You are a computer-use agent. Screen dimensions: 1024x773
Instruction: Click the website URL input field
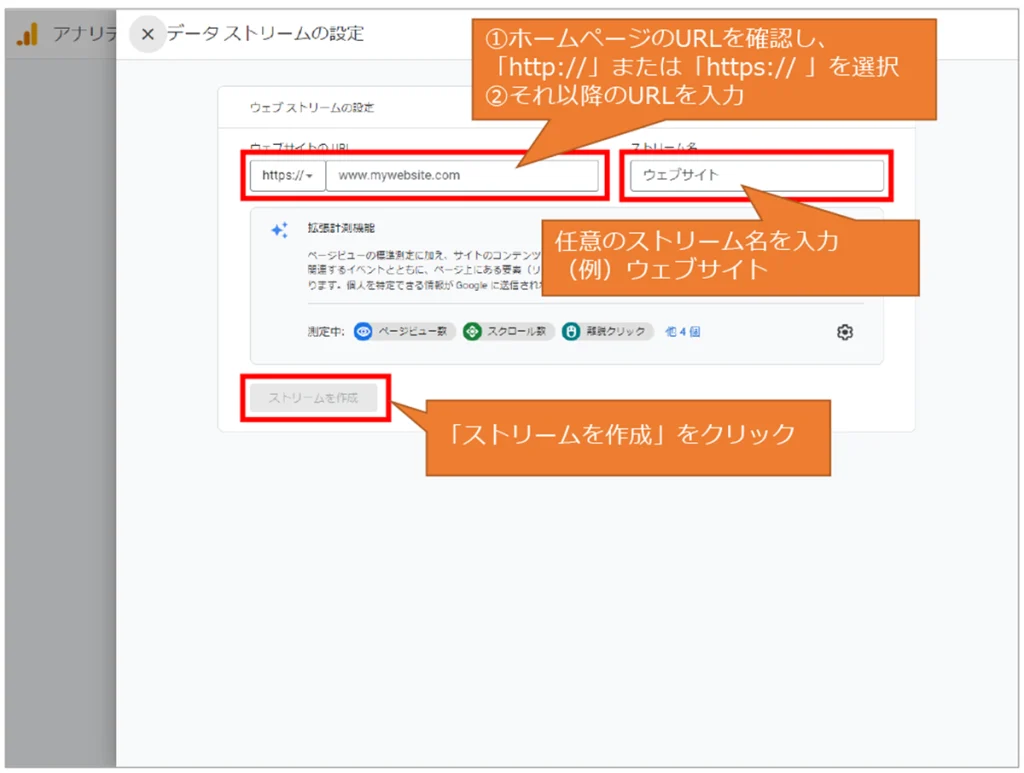click(x=462, y=175)
